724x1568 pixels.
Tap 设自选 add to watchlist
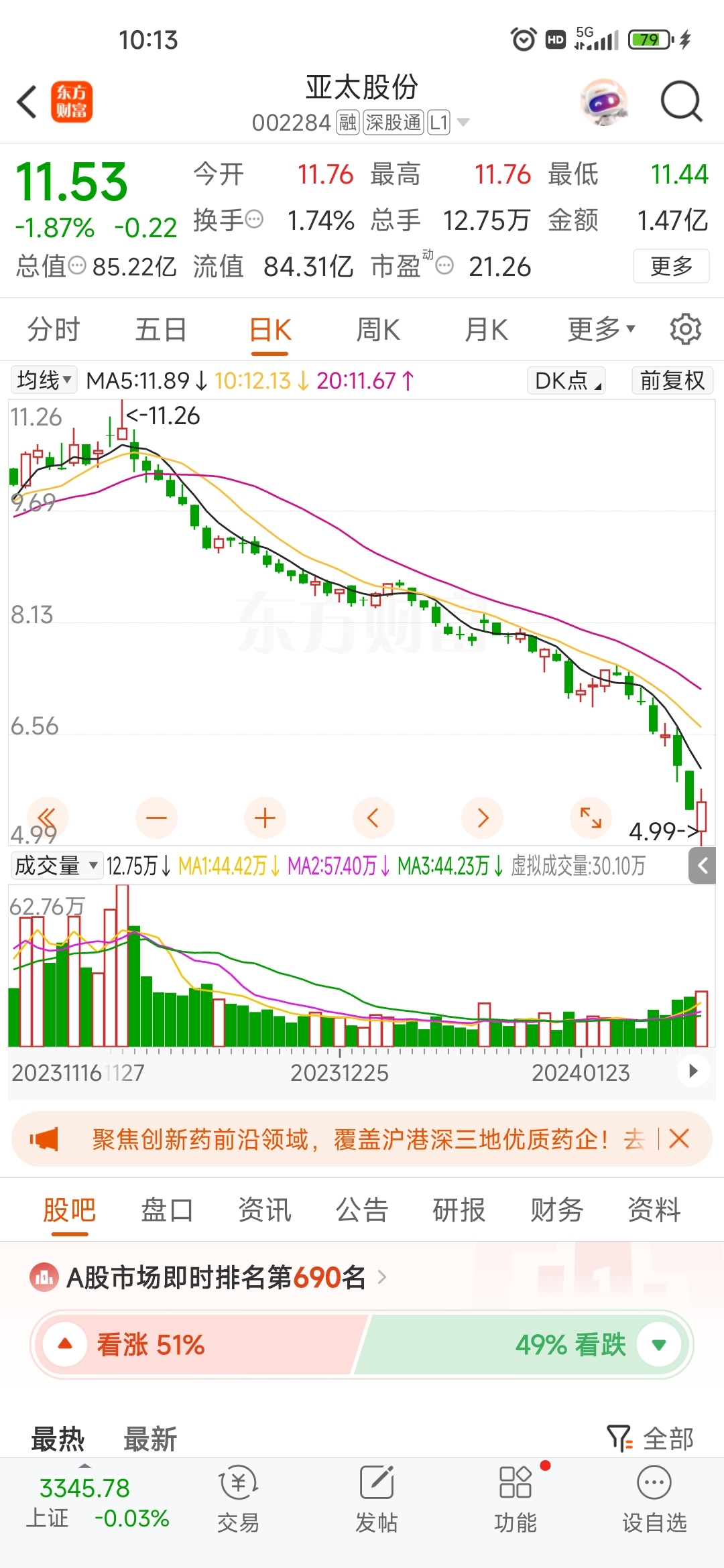click(x=654, y=1501)
